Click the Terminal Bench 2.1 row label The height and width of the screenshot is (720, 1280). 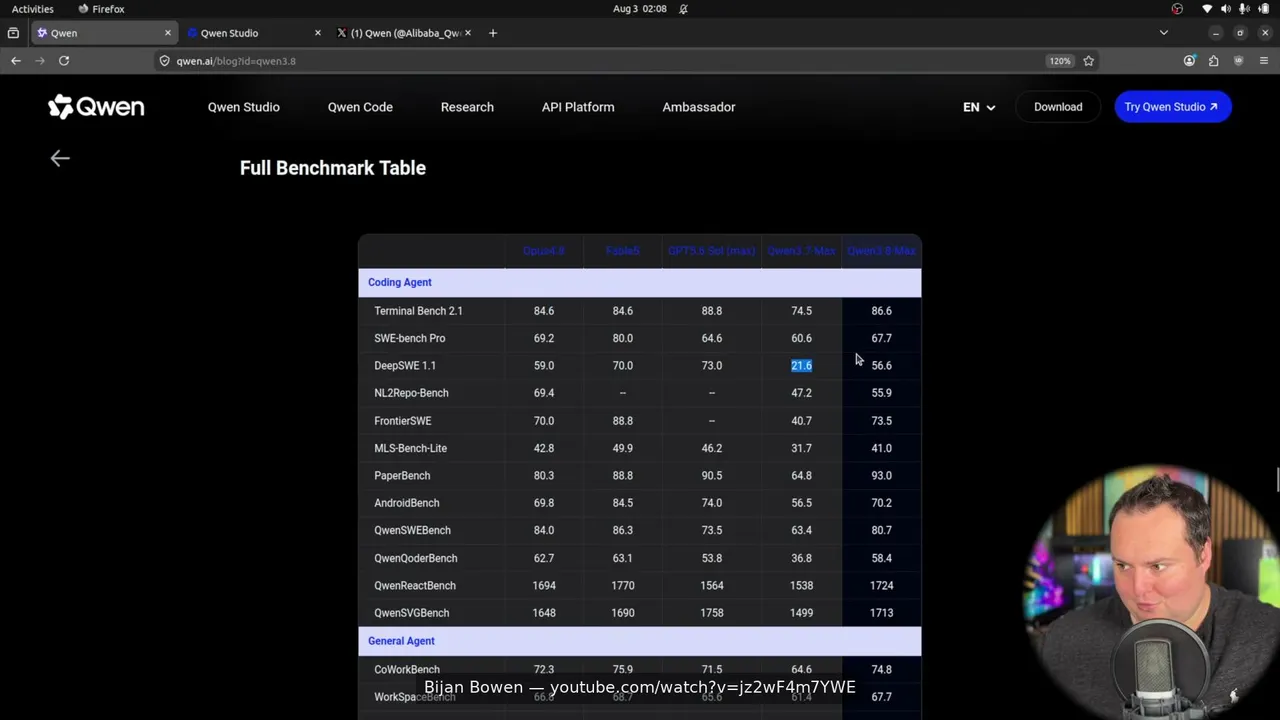(418, 311)
